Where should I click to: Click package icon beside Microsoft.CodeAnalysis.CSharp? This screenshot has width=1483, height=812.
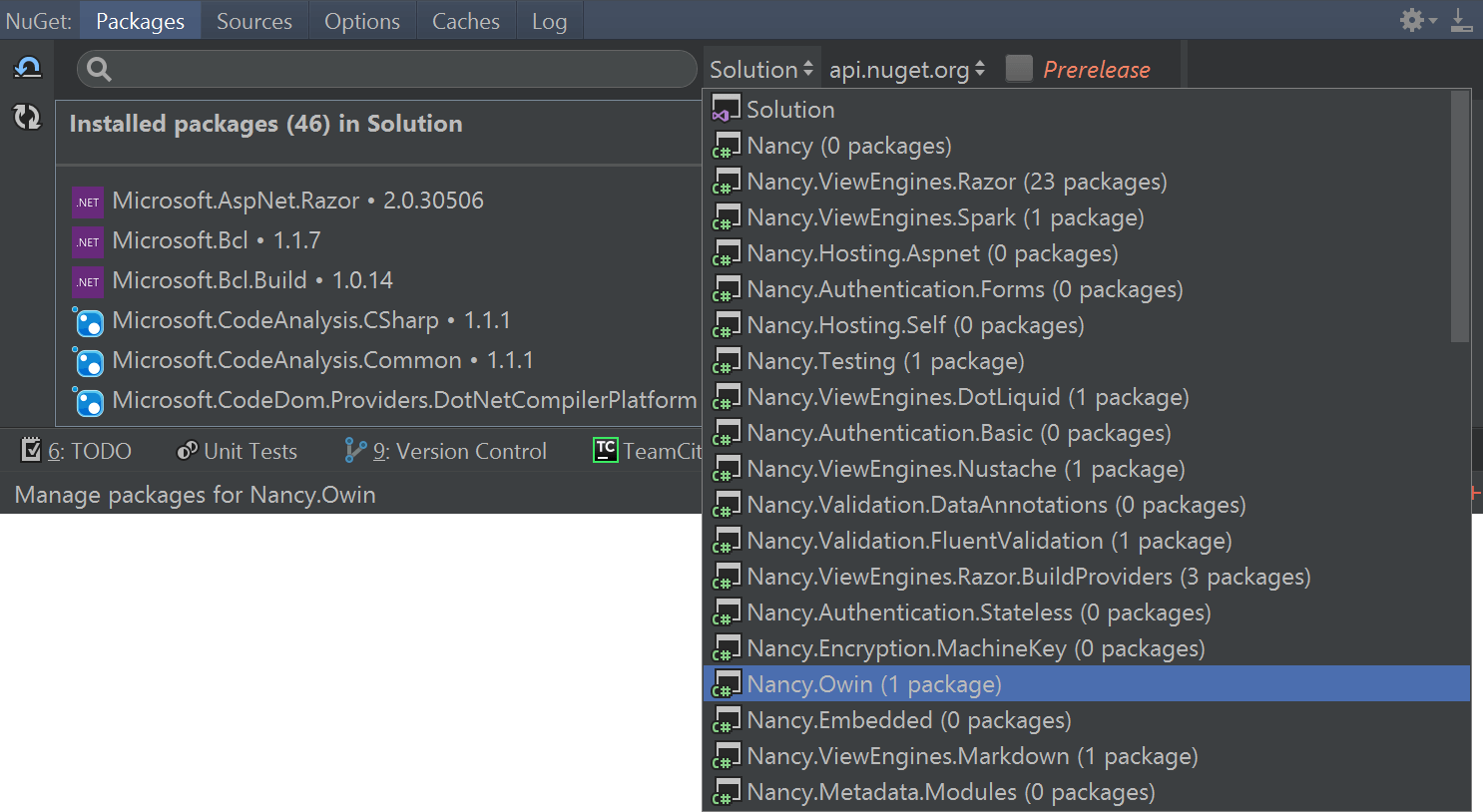[x=88, y=321]
